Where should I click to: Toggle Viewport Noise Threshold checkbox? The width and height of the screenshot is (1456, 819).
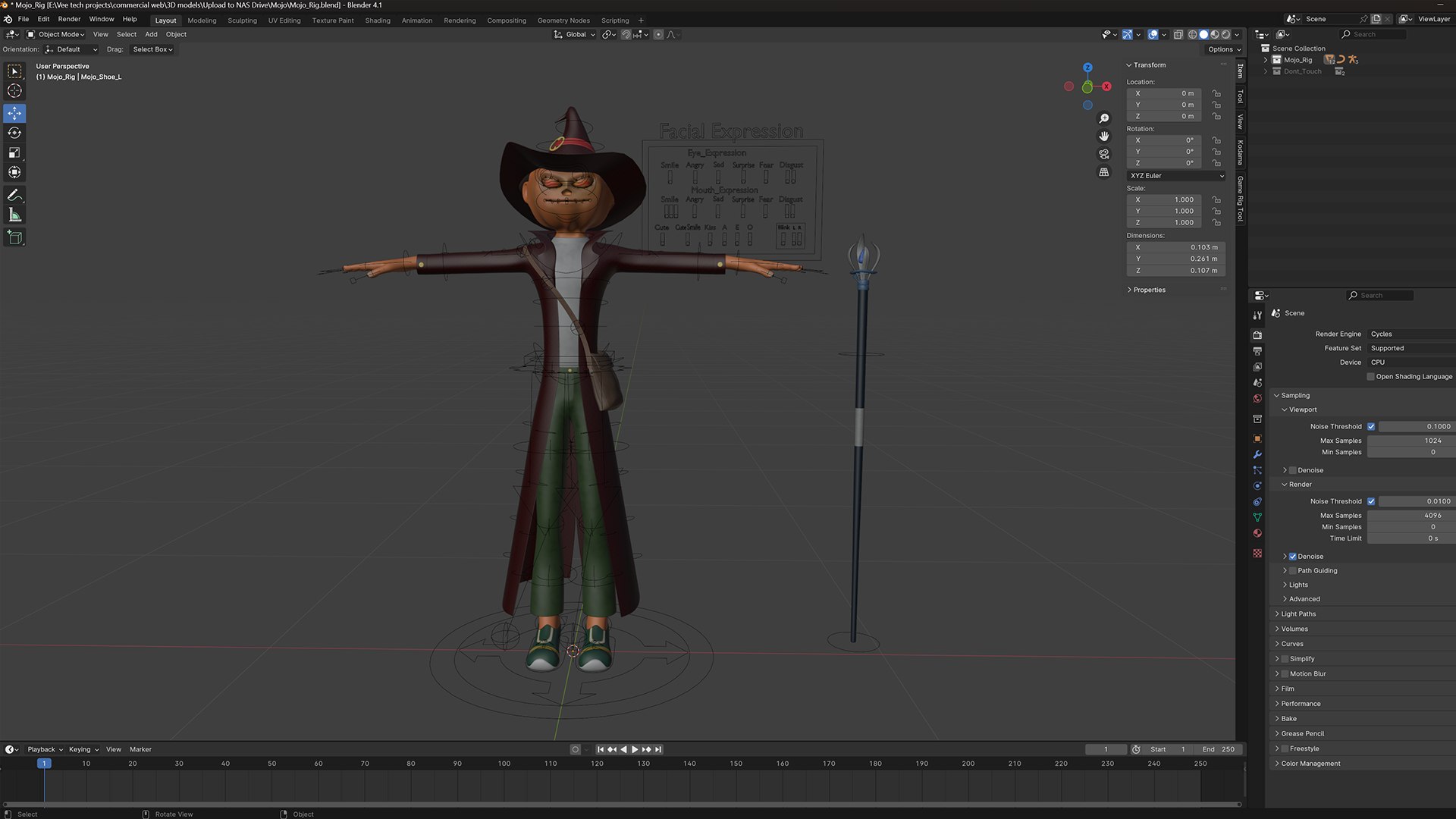click(x=1371, y=427)
